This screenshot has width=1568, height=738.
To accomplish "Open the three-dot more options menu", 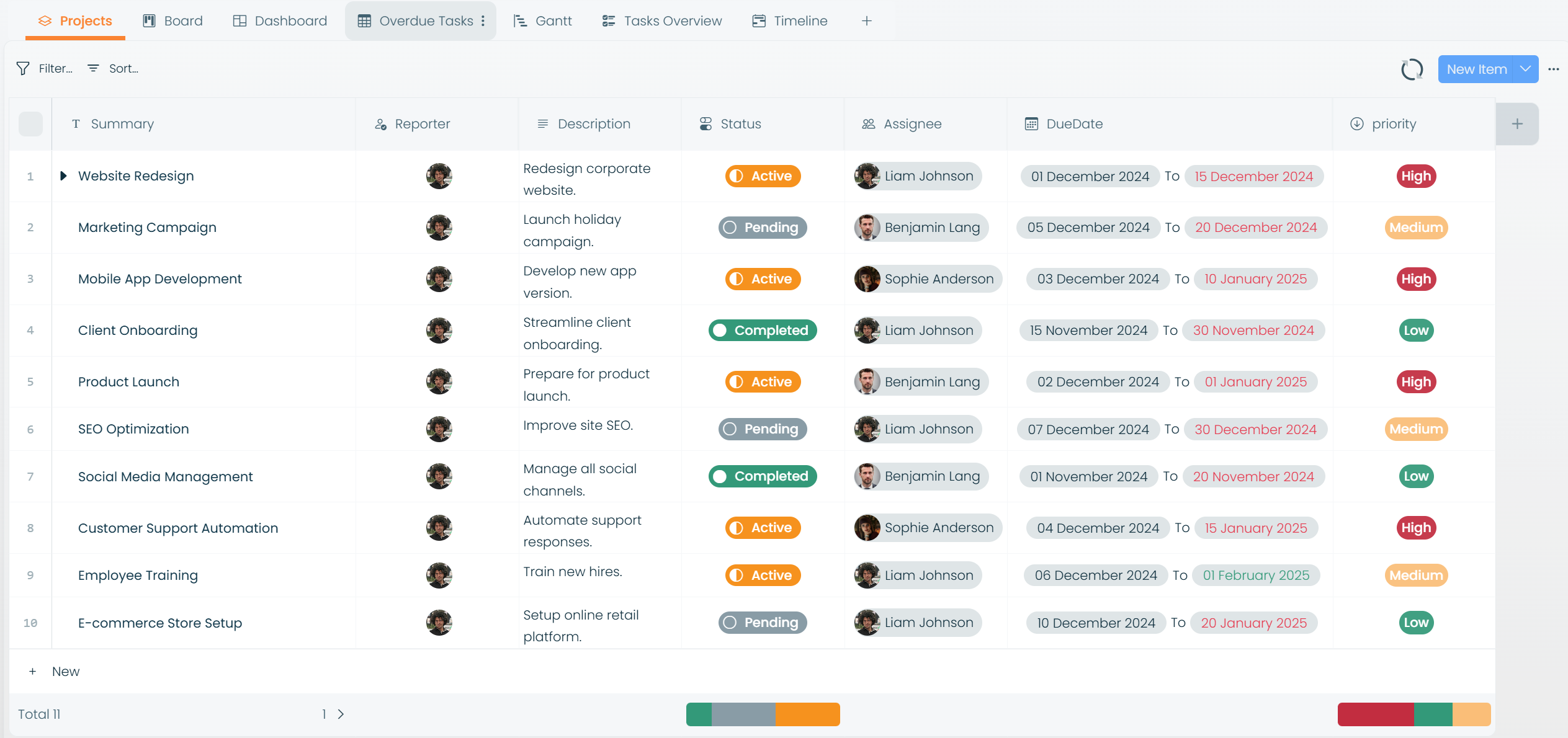I will click(x=1553, y=69).
